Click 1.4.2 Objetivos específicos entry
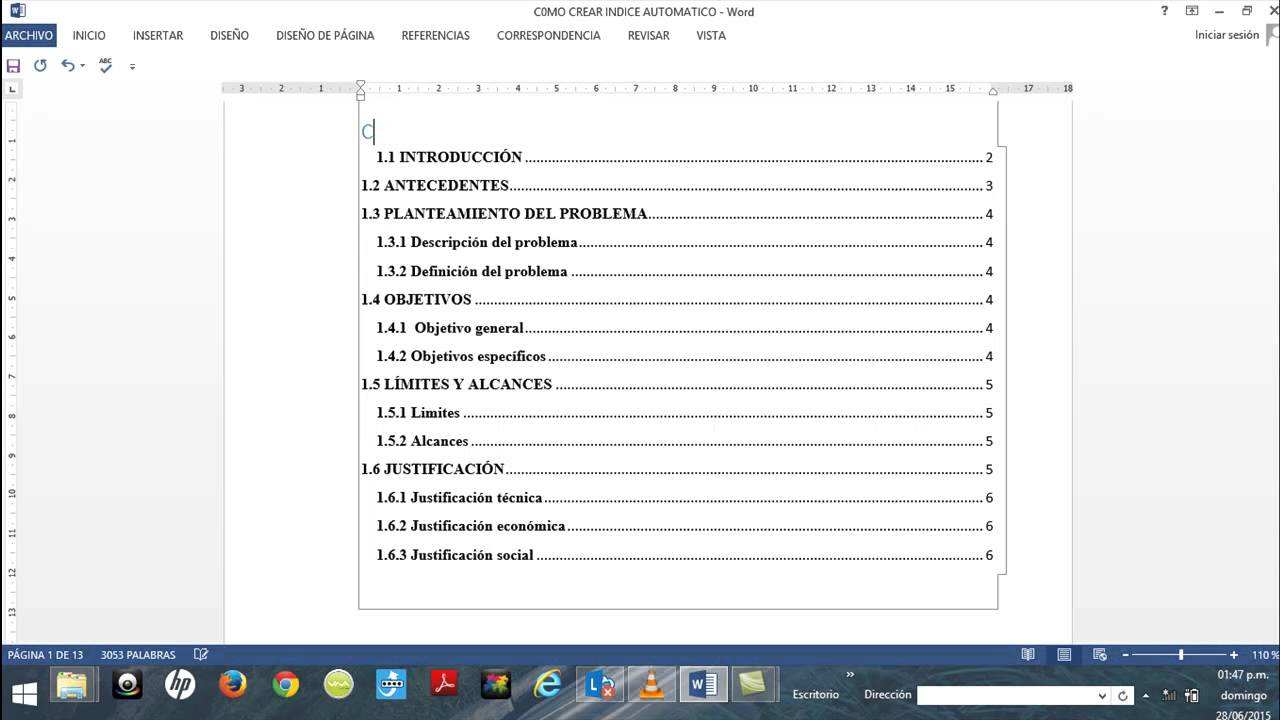1280x720 pixels. 684,356
